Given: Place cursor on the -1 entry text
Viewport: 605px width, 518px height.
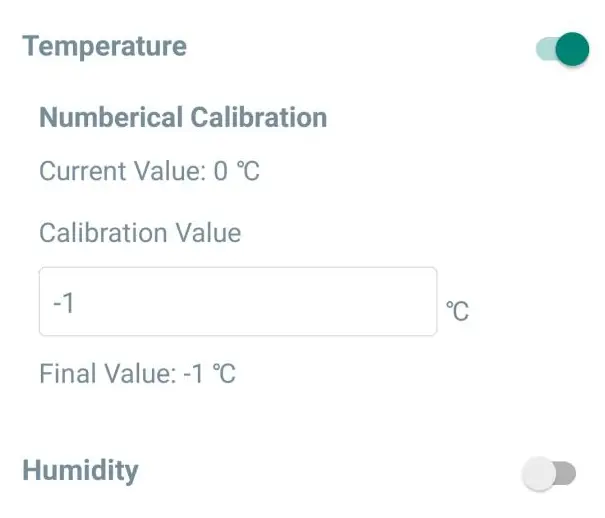Looking at the screenshot, I should click(x=64, y=302).
